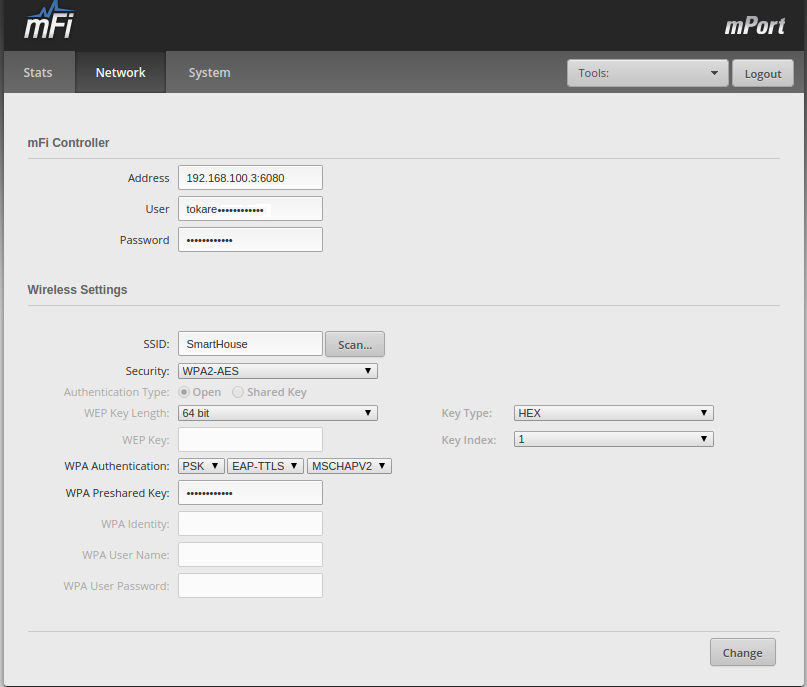
Task: Open the PSK authentication dropdown
Action: pos(201,466)
